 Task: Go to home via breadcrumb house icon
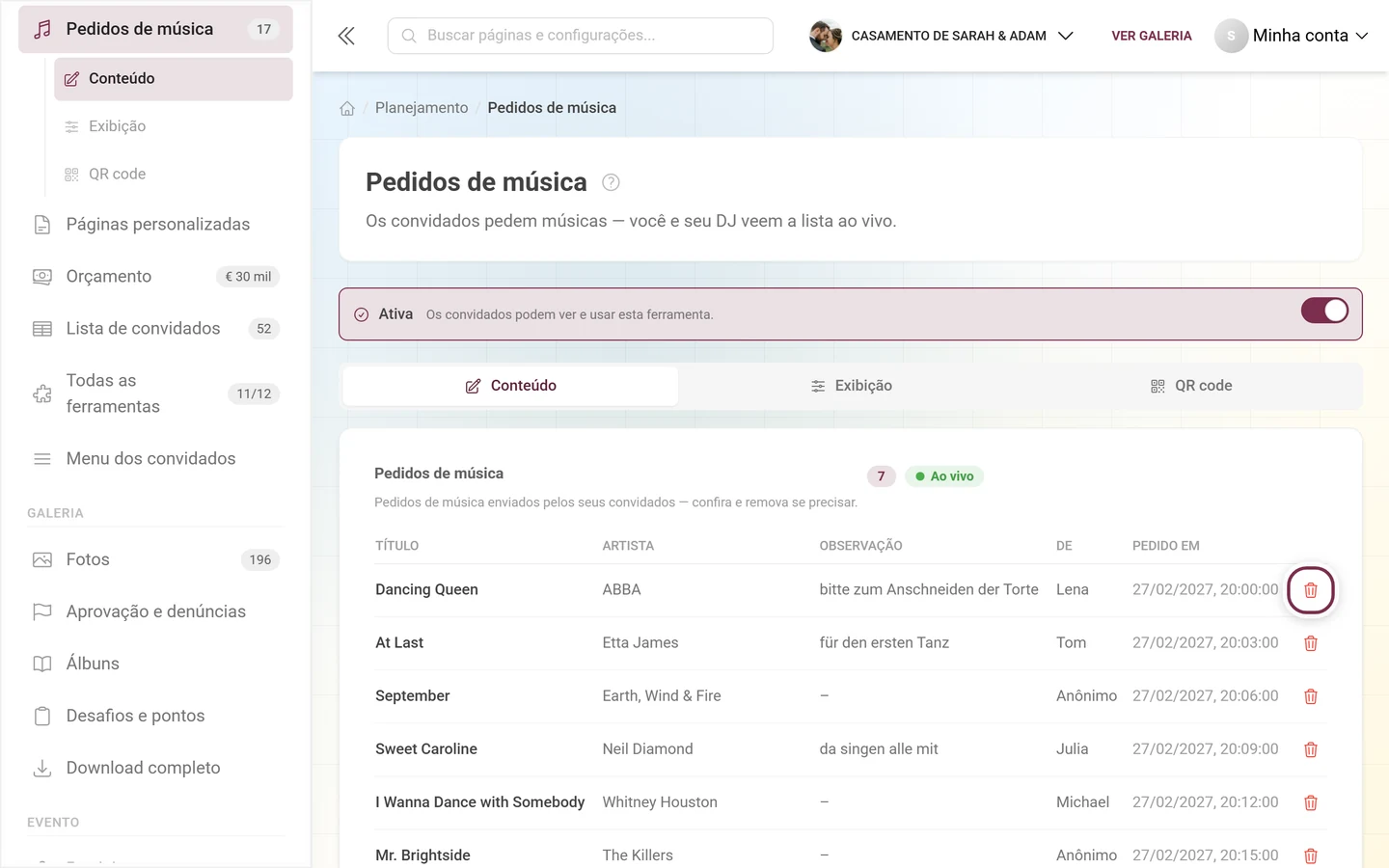347,108
